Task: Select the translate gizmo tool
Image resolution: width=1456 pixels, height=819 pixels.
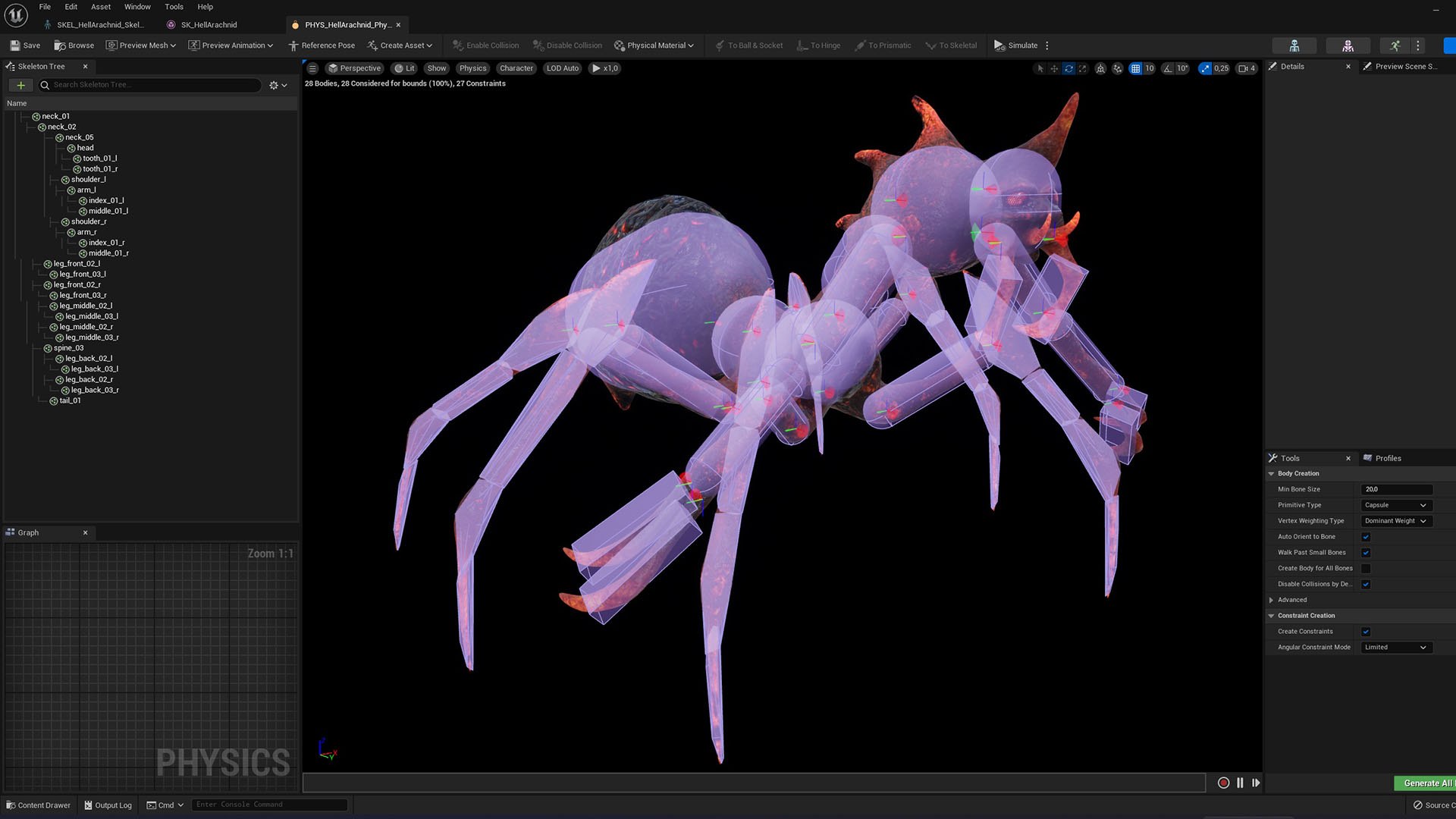Action: (x=1054, y=68)
